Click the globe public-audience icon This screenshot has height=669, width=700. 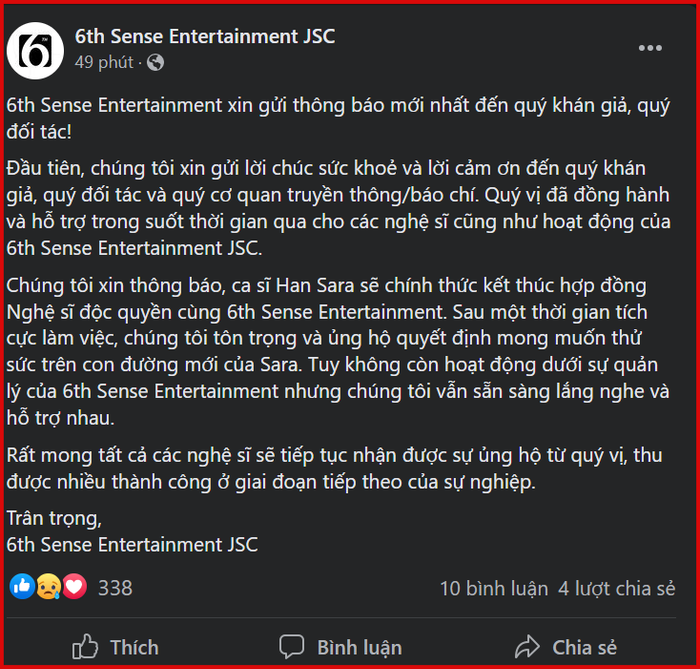(155, 62)
